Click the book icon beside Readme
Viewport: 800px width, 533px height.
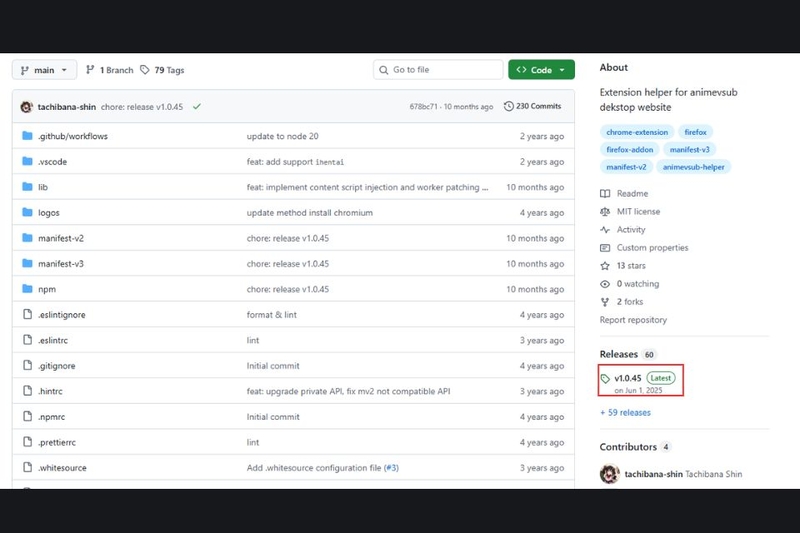(x=605, y=193)
